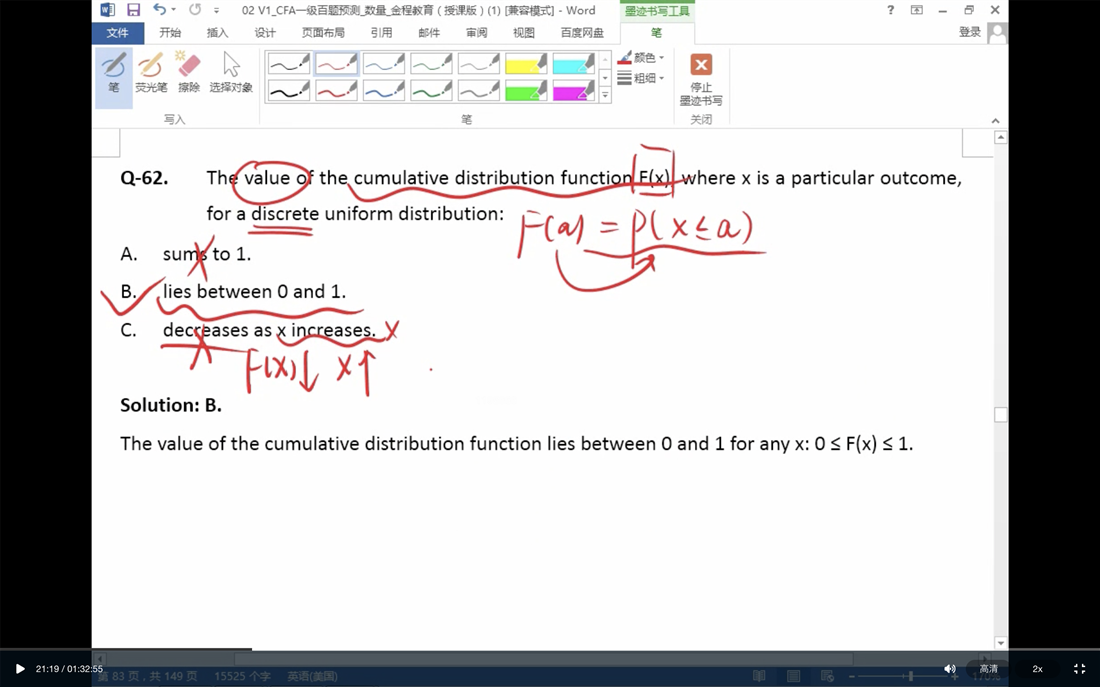
Task: Open Ribbon Display Options
Action: [x=916, y=10]
